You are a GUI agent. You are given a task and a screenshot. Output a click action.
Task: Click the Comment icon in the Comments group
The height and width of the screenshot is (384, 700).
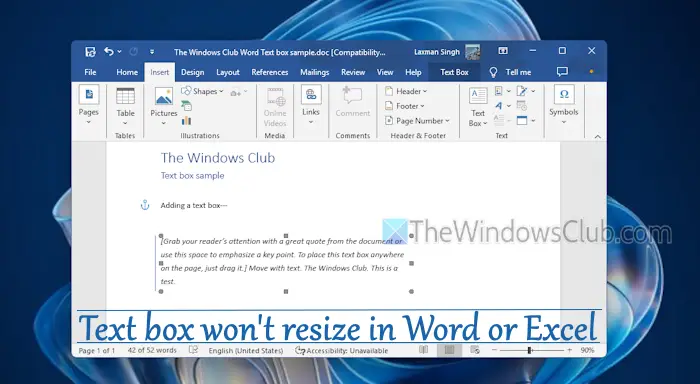352,96
